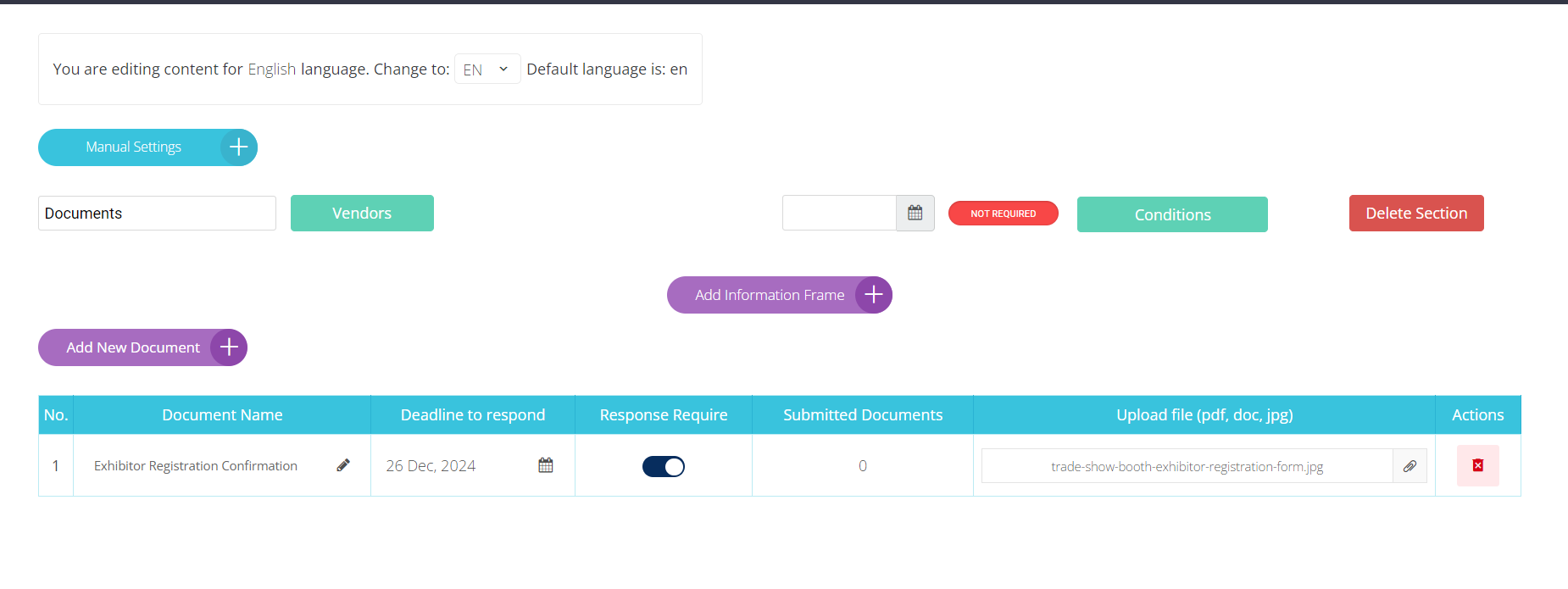
Task: Open the Conditions button
Action: tap(1172, 214)
